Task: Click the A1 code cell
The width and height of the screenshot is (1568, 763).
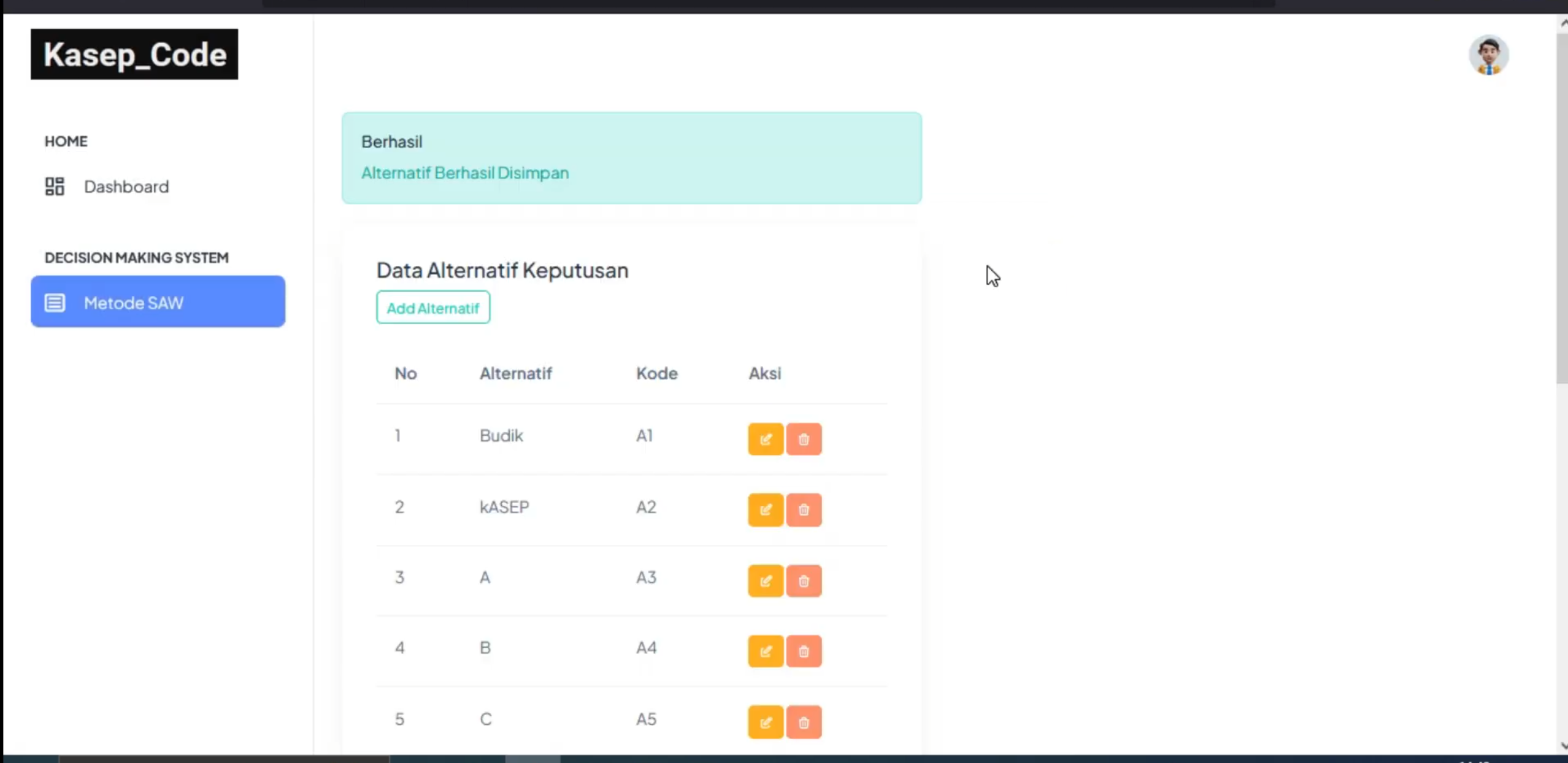Action: [644, 436]
